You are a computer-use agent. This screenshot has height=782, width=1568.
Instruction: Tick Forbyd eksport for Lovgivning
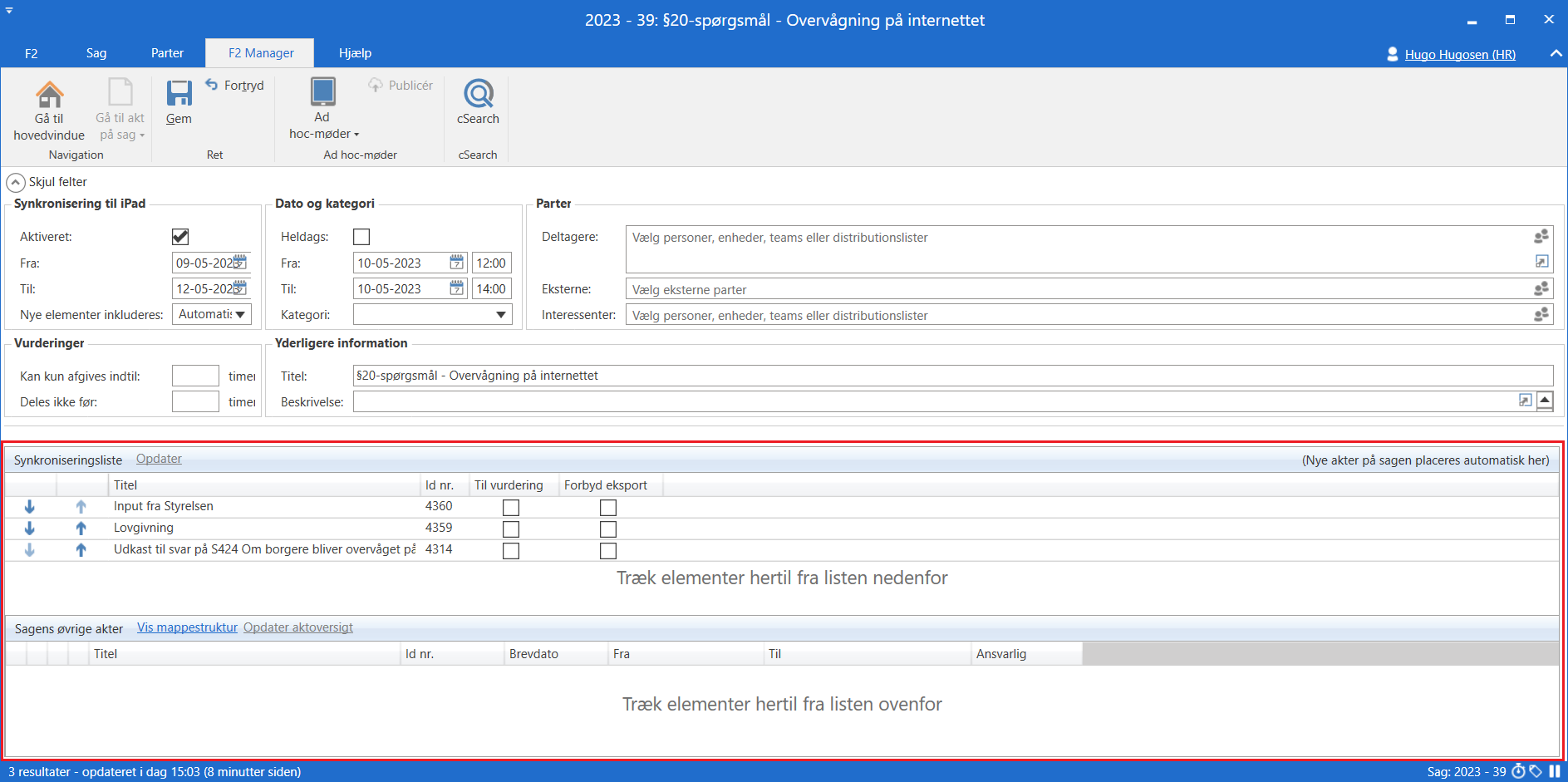[x=608, y=529]
